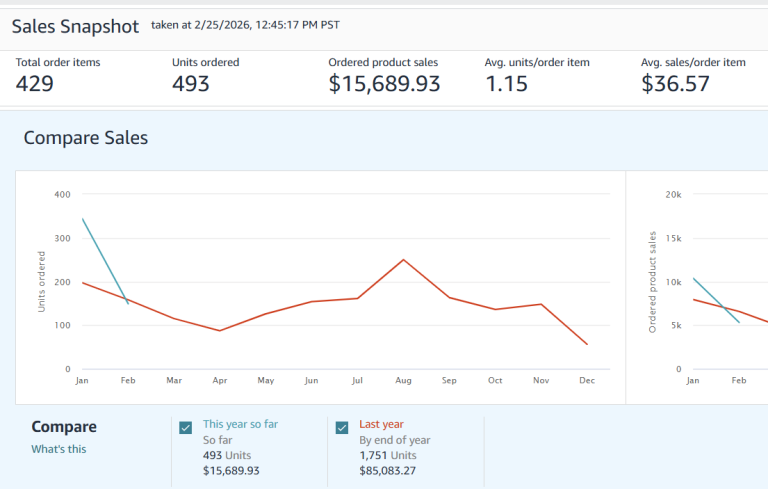The height and width of the screenshot is (489, 768).
Task: Click the Avg. units/order item value 1.15
Action: point(506,84)
